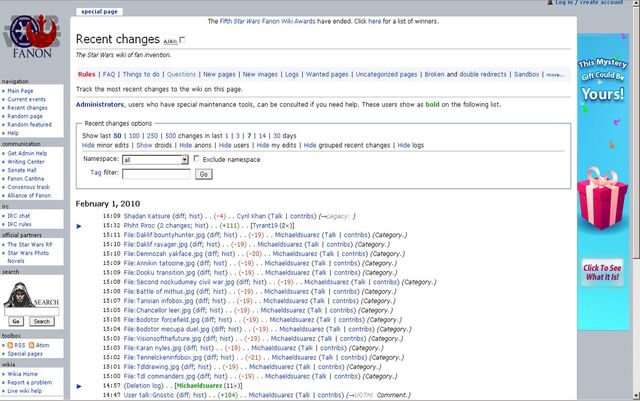
Task: Click Hide users option
Action: (x=225, y=145)
